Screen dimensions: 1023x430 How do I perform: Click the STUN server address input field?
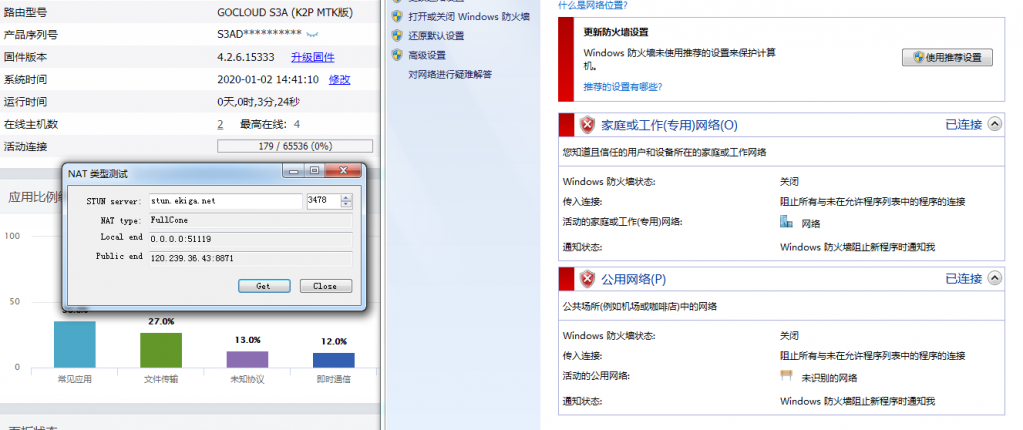226,201
